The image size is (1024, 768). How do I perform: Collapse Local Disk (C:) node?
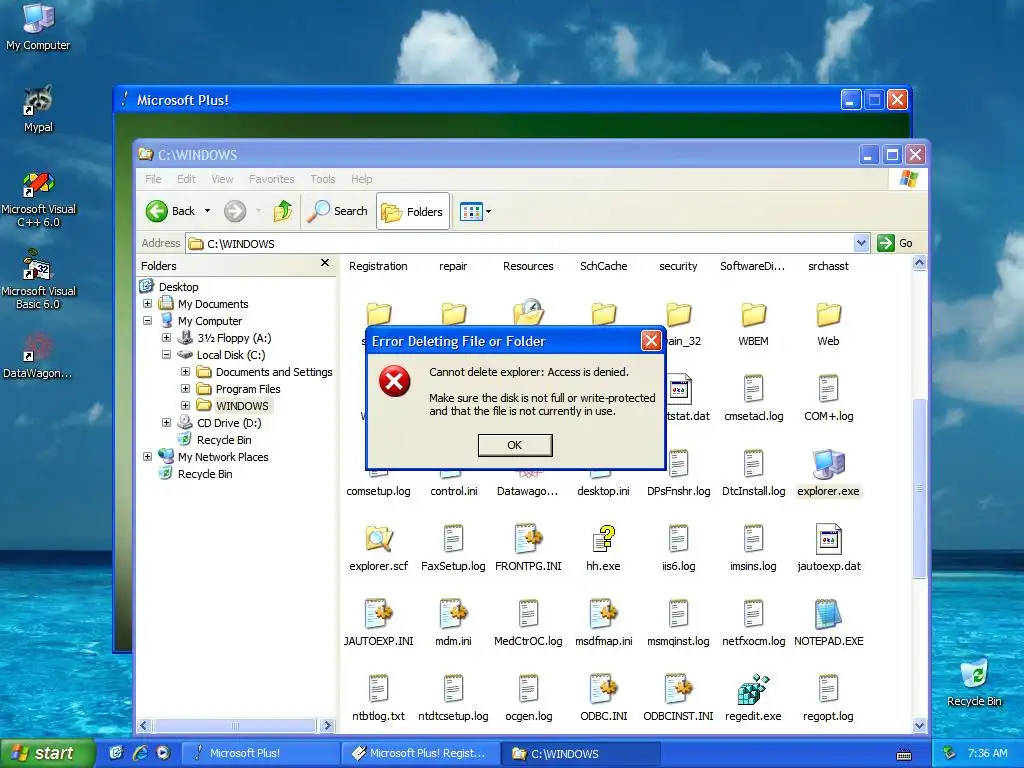(167, 355)
